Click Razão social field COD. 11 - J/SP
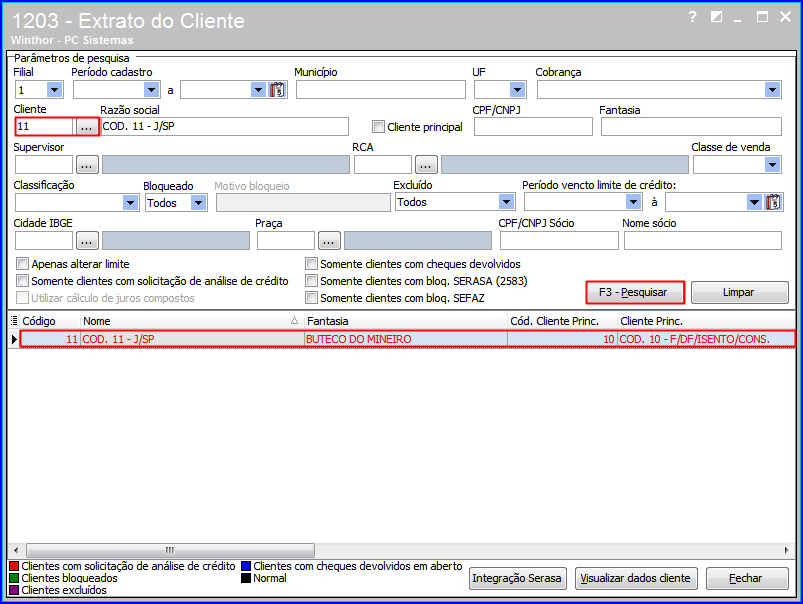This screenshot has width=803, height=604. [x=224, y=127]
